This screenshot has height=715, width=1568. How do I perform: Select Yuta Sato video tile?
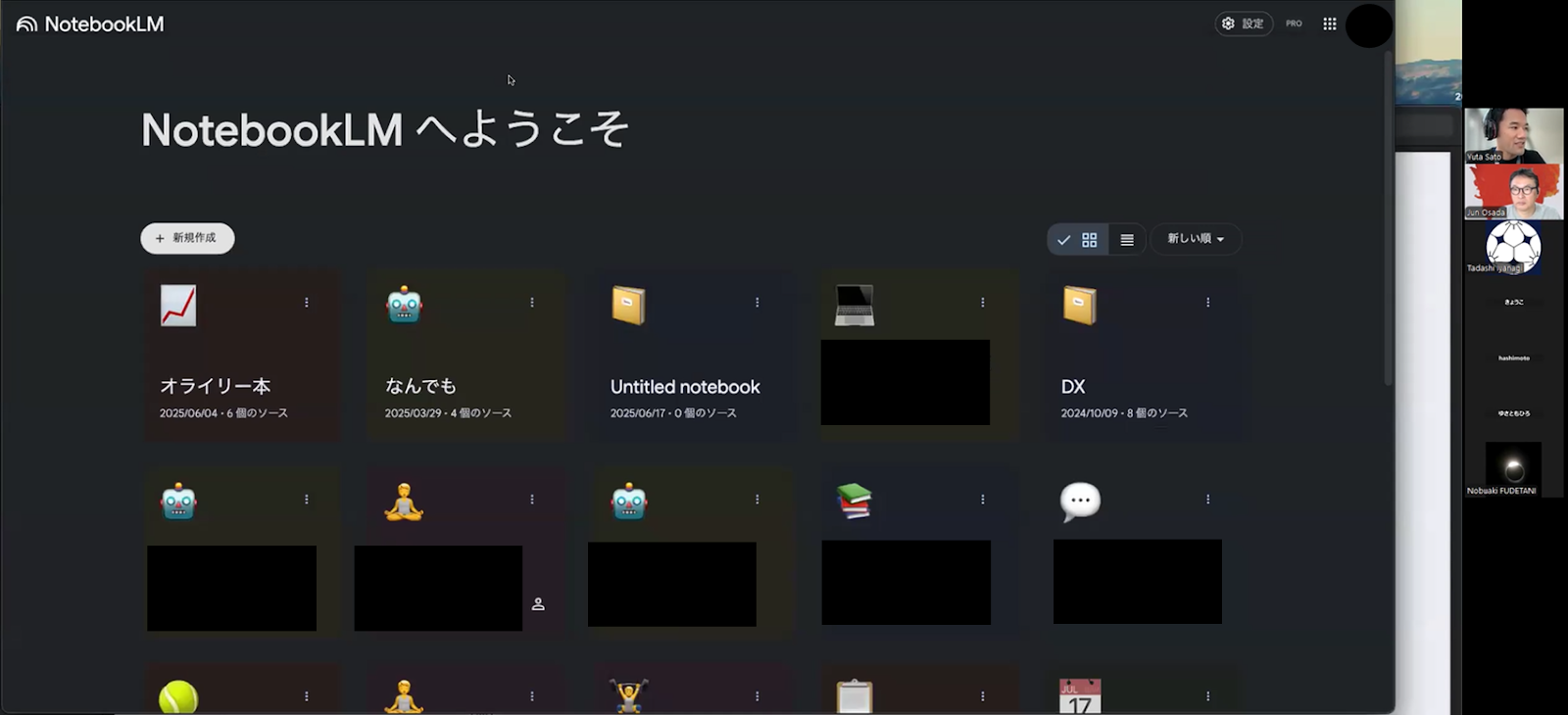point(1514,135)
